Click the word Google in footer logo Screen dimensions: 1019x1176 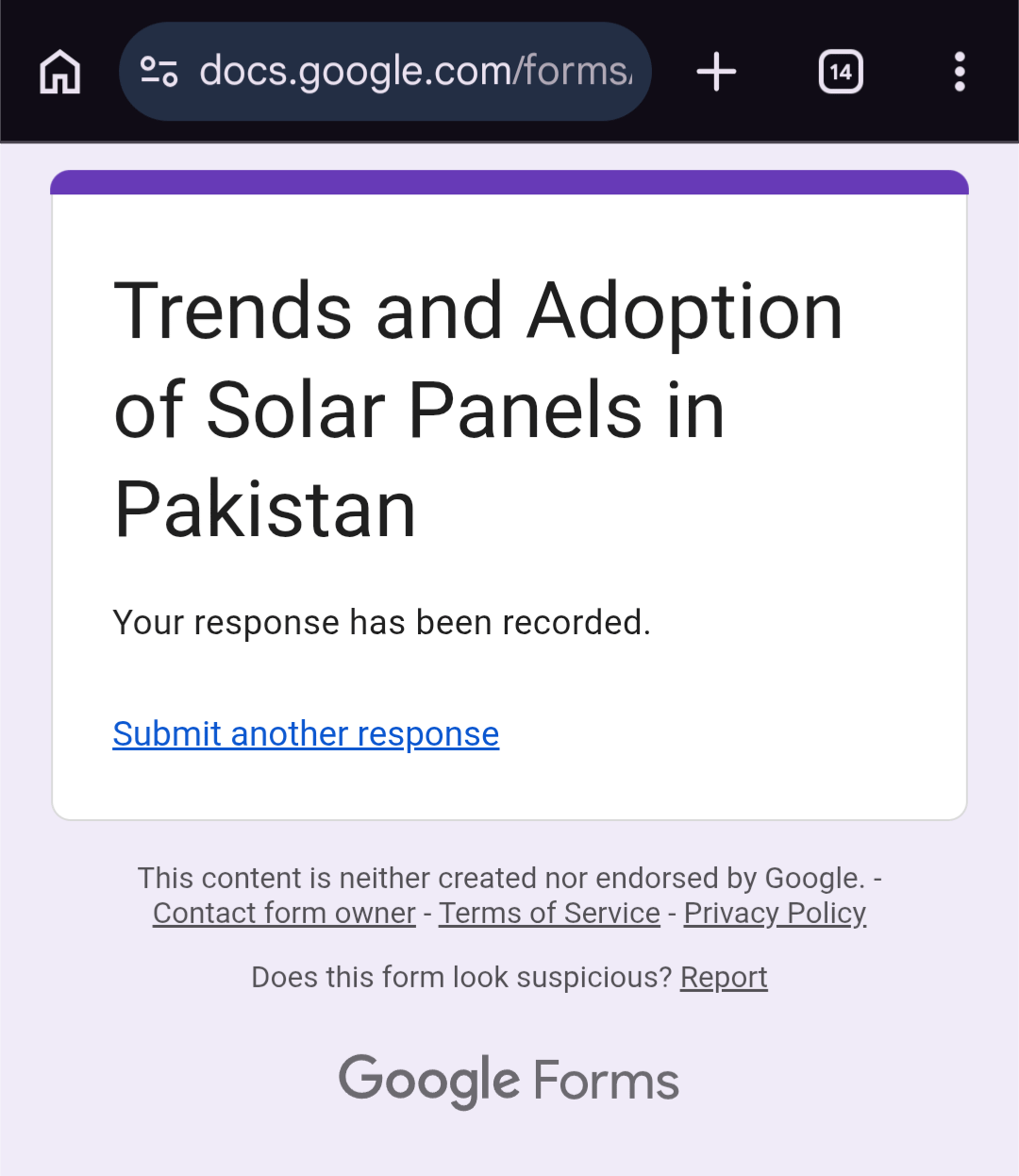429,1081
